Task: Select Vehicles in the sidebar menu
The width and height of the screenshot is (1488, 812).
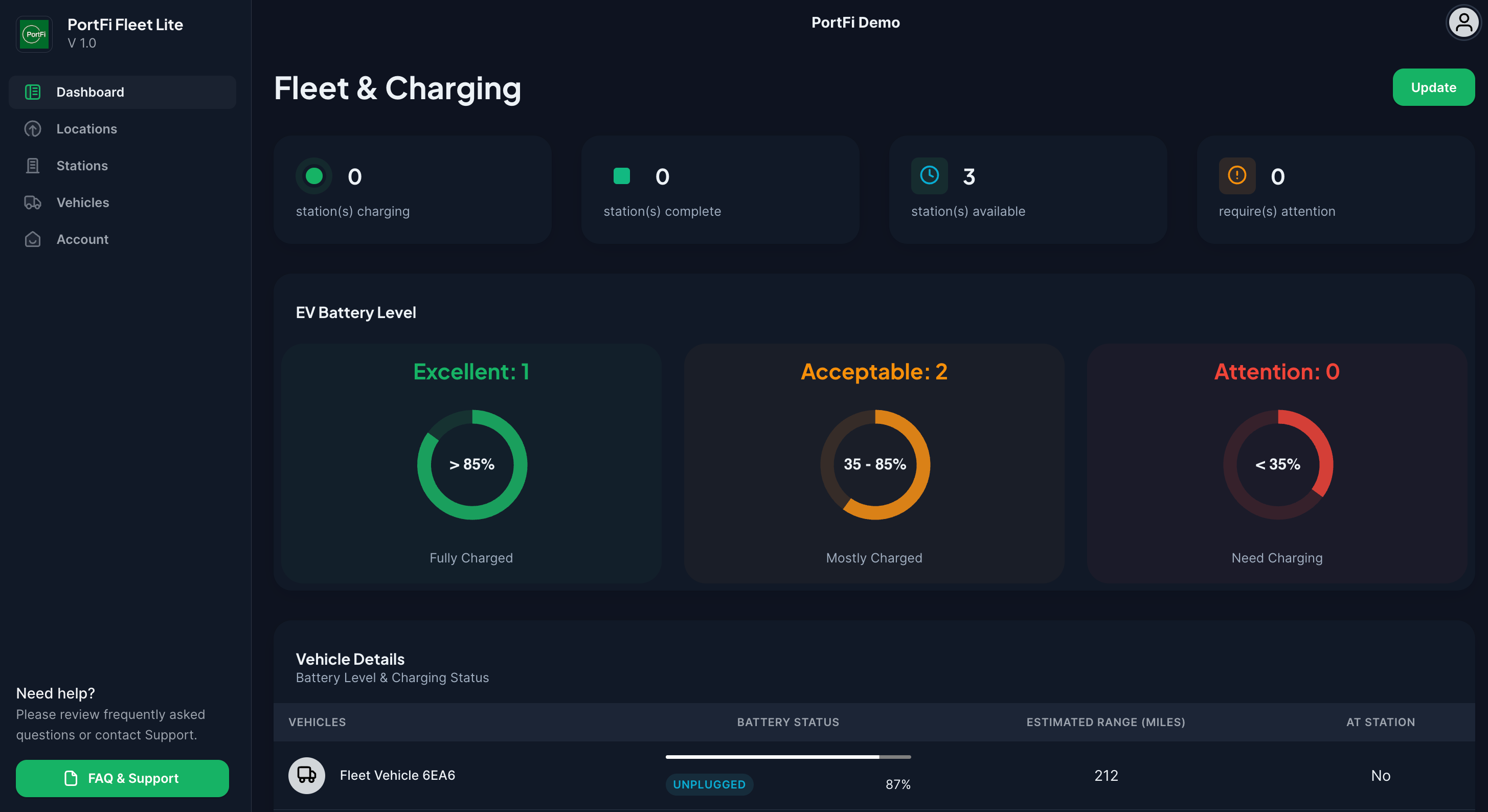Action: (x=122, y=202)
